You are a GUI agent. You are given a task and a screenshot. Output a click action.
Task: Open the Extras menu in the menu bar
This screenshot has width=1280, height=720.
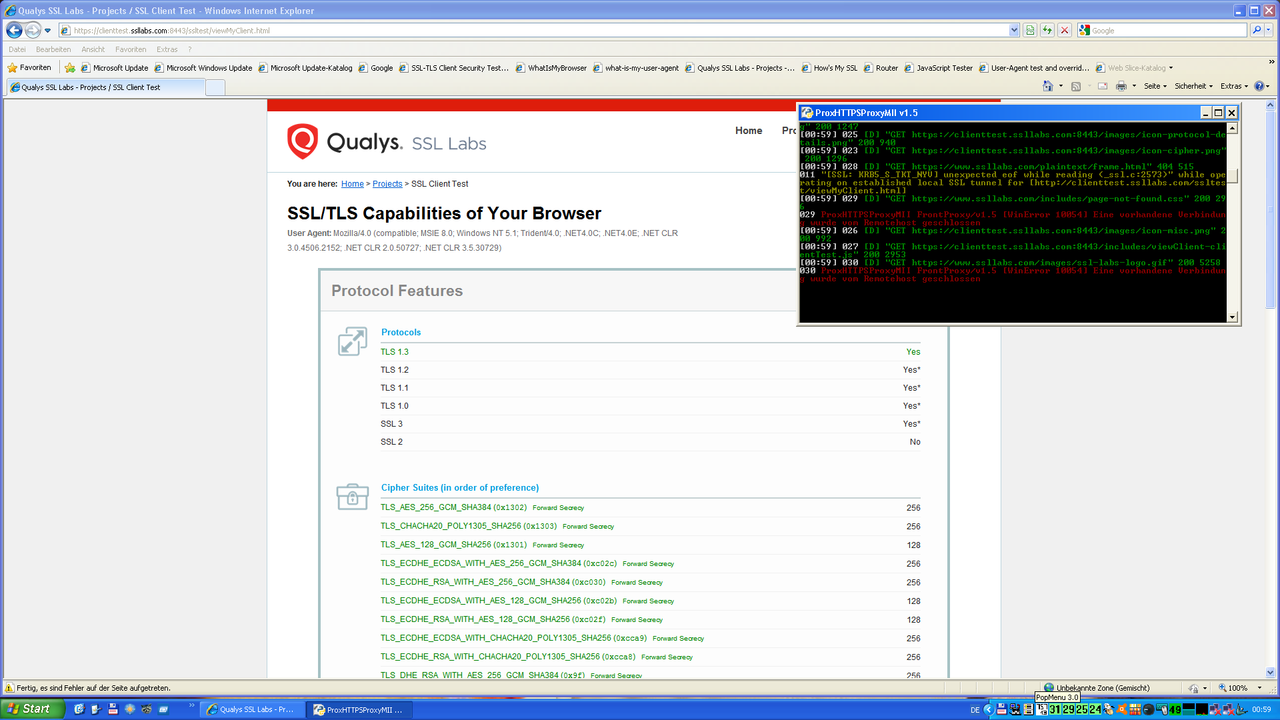(x=167, y=49)
